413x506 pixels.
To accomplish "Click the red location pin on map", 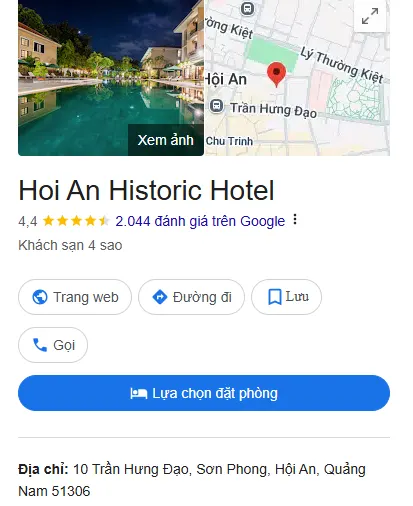I will coord(276,75).
